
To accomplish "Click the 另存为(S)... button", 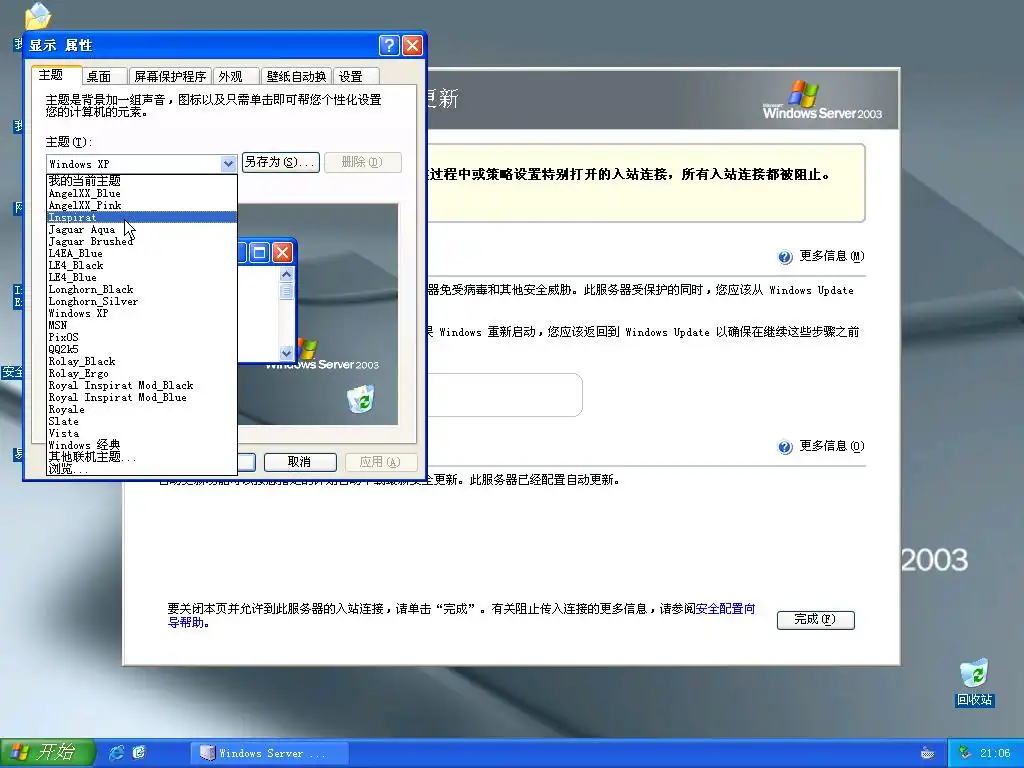I will 280,162.
